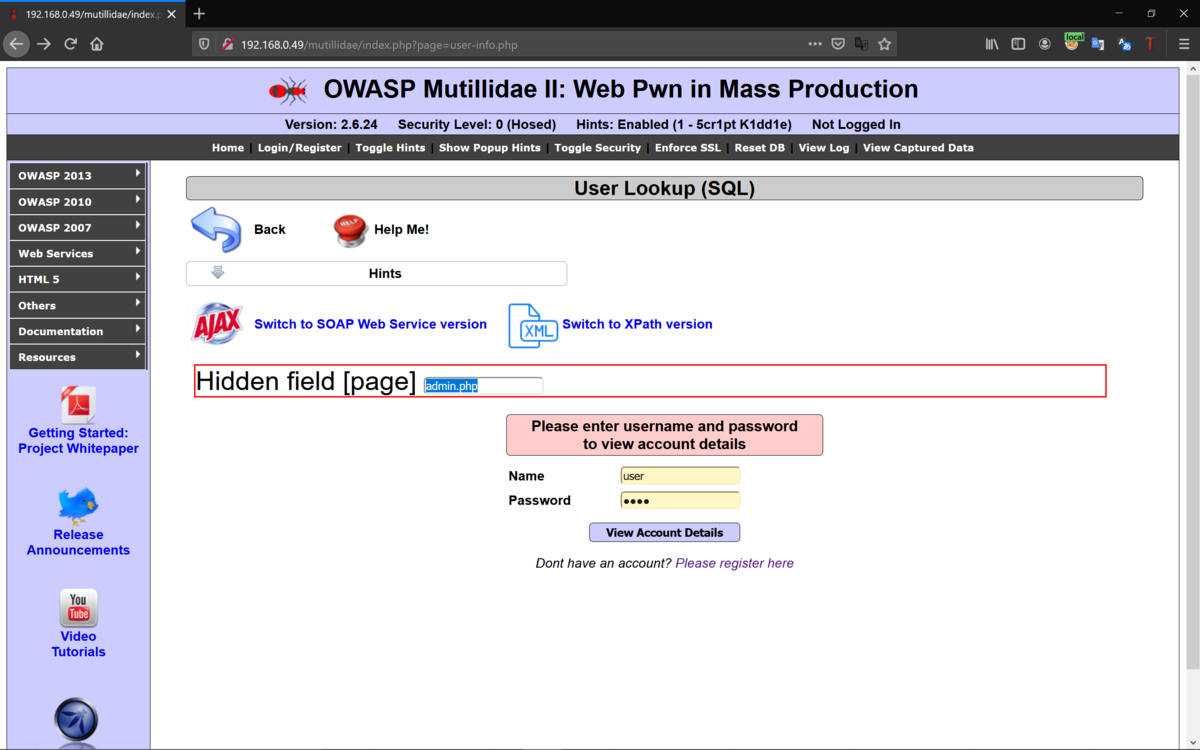Image resolution: width=1200 pixels, height=750 pixels.
Task: Click the FoxyProxy 'local' extension icon
Action: click(x=1072, y=42)
